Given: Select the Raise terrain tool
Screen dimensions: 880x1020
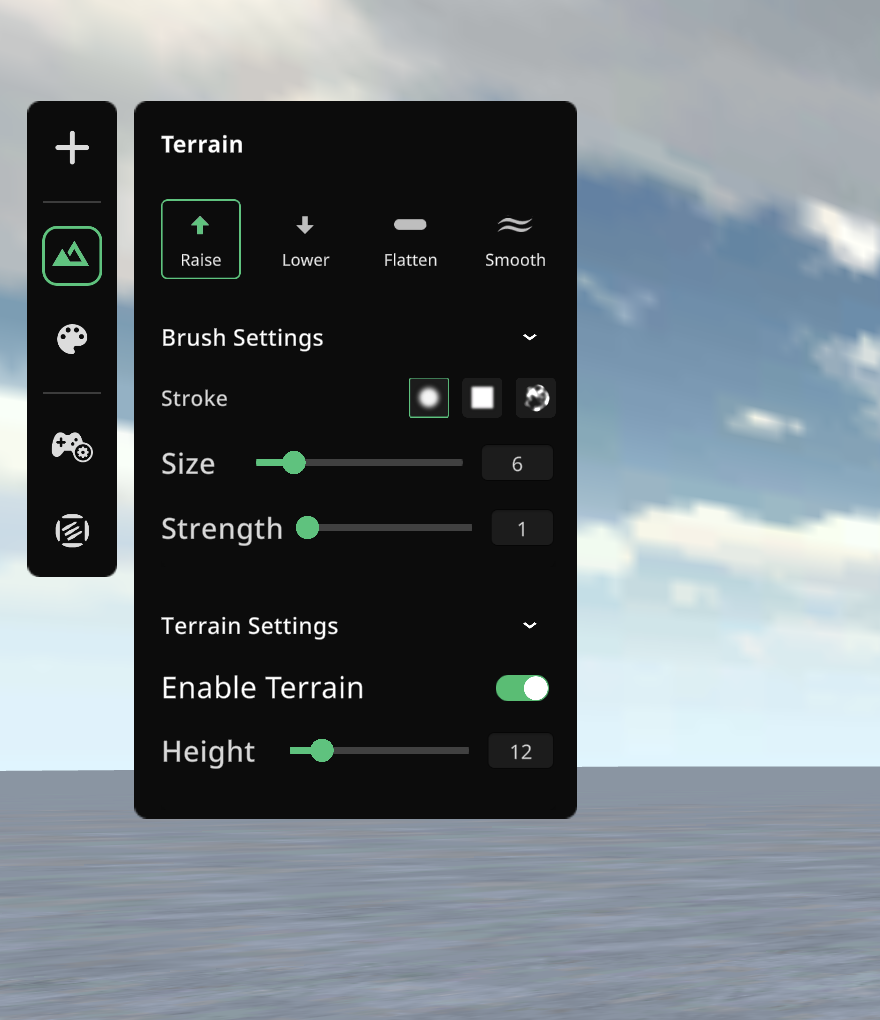Looking at the screenshot, I should 201,239.
